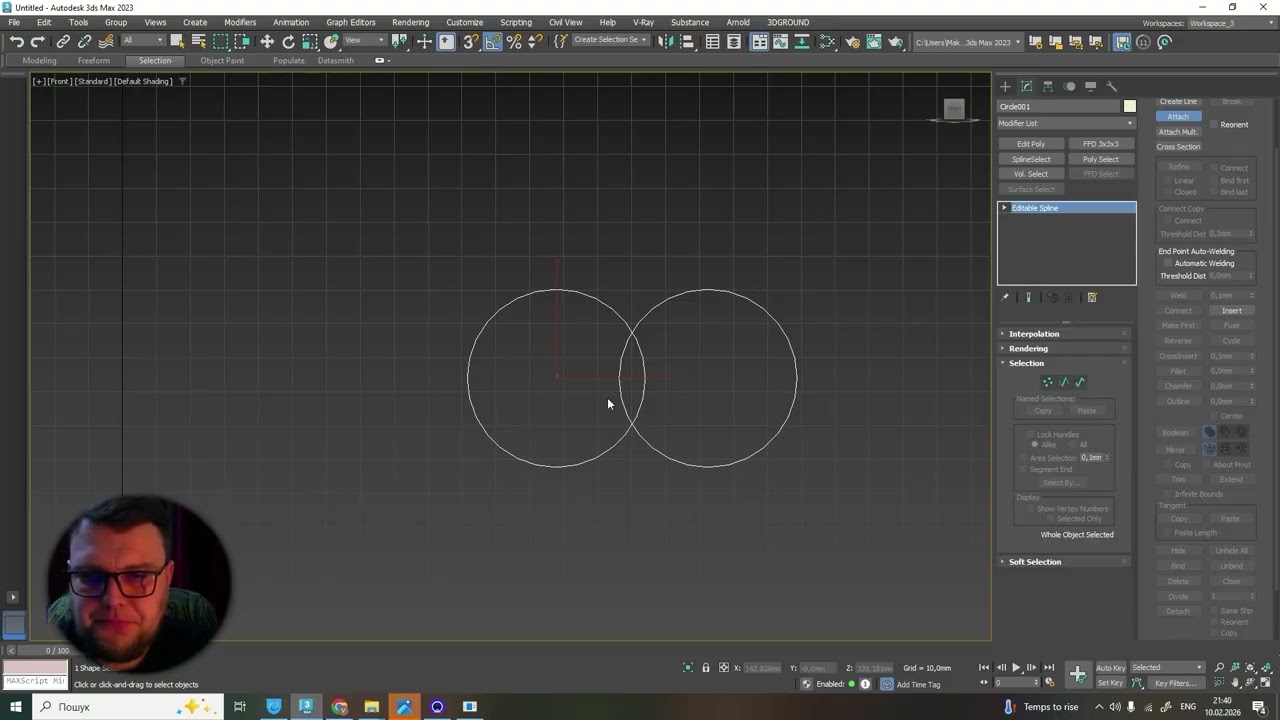Toggle the 3D Snaps button
Viewport: 1280px width, 720px height.
coord(470,41)
